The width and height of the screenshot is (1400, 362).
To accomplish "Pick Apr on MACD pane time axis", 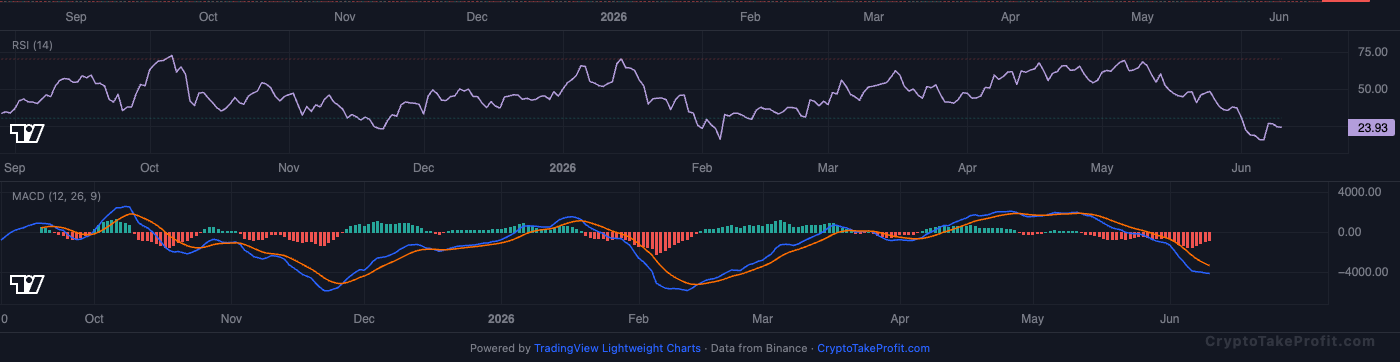I will click(900, 319).
